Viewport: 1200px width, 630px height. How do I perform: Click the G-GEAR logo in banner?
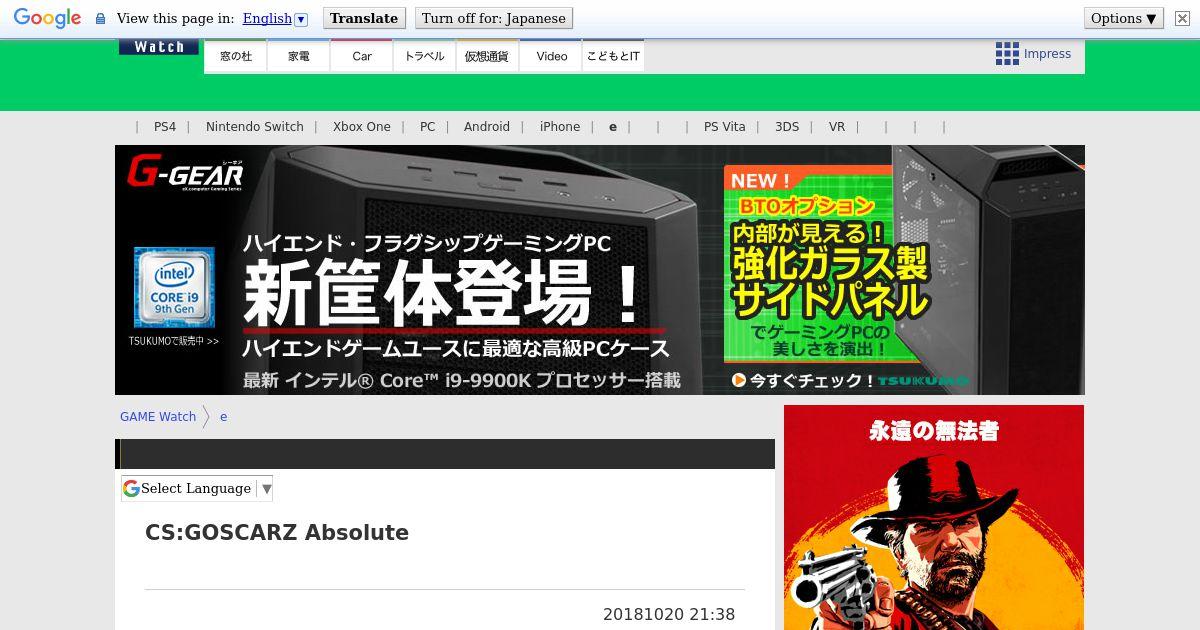click(185, 173)
